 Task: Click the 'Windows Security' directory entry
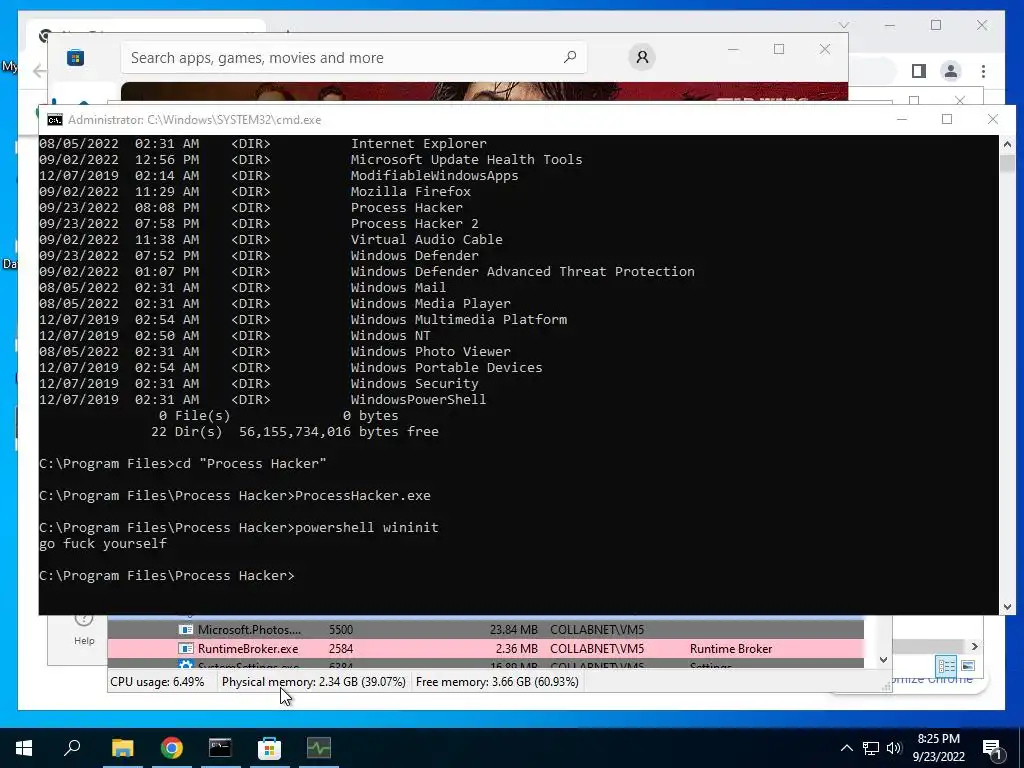pos(414,383)
